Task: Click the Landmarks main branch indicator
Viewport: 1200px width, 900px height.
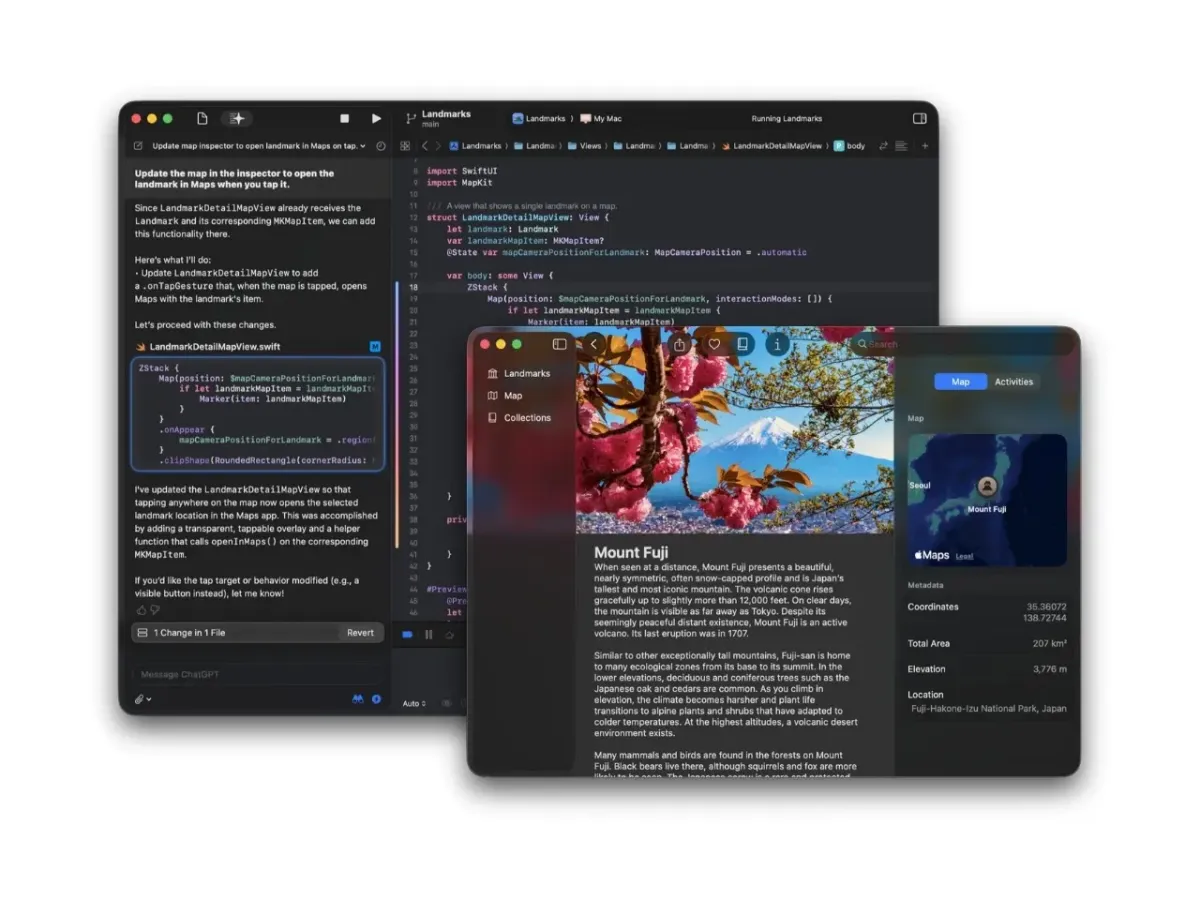Action: point(441,118)
